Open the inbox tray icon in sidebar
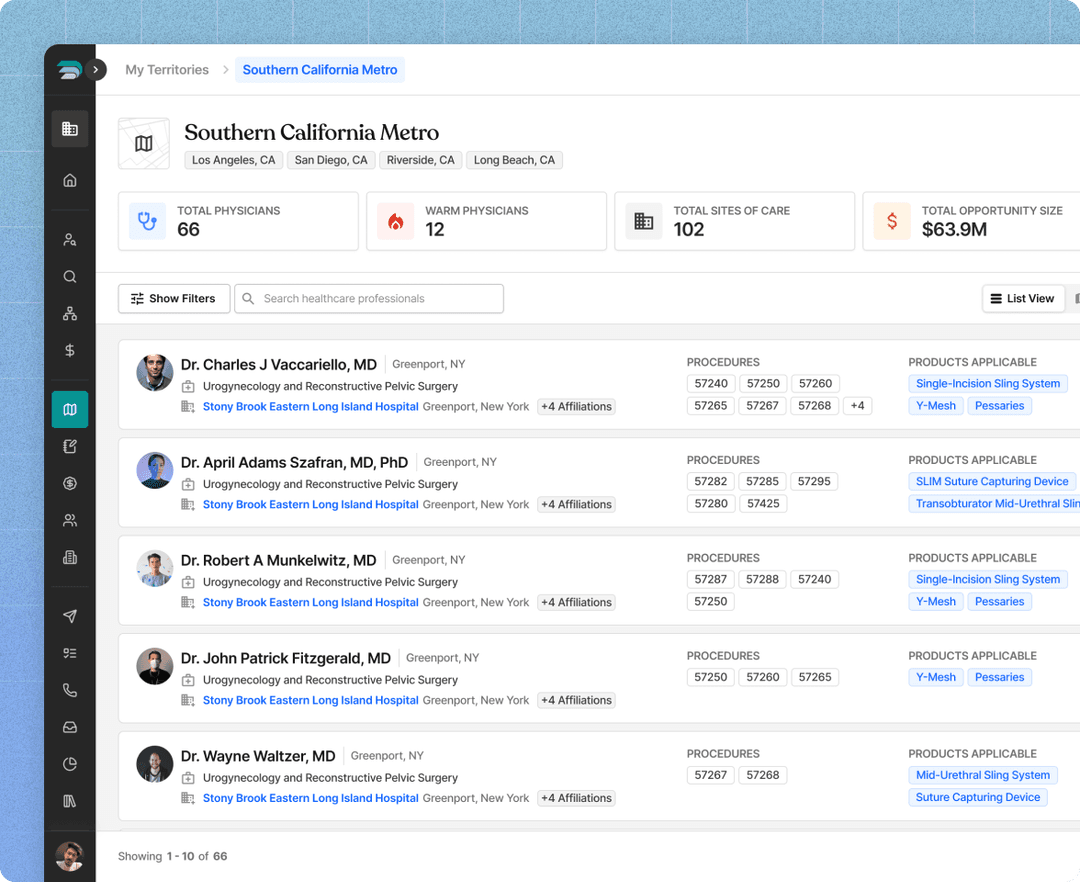The width and height of the screenshot is (1080, 882). (70, 727)
